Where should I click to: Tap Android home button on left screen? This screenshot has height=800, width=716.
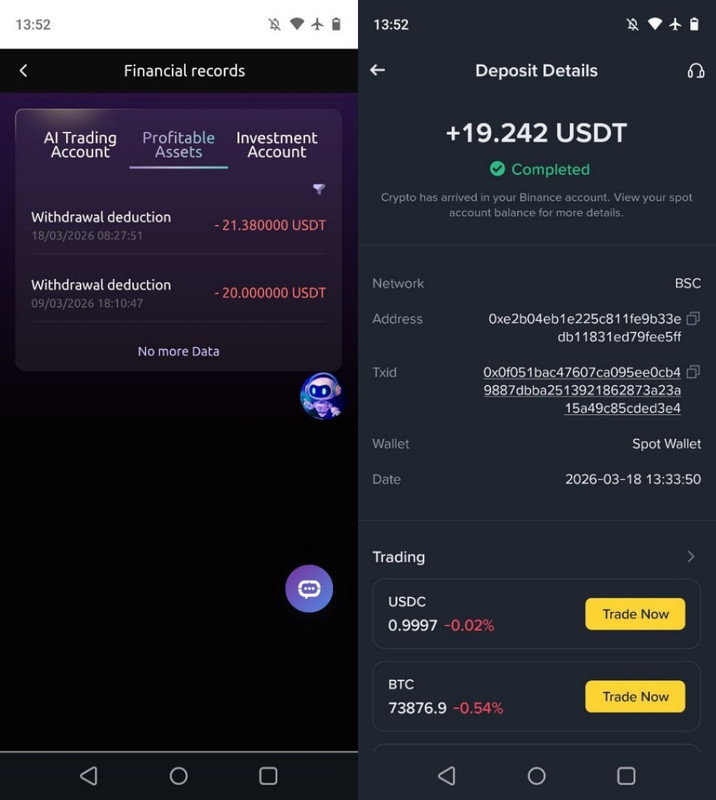click(179, 776)
